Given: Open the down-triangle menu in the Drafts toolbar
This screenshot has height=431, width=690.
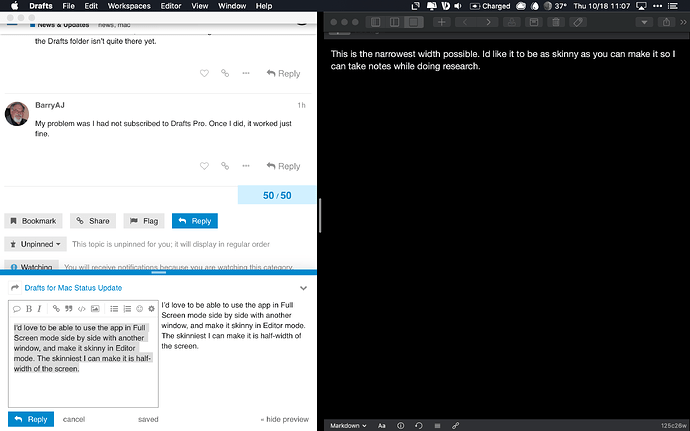Looking at the screenshot, I should [x=644, y=22].
